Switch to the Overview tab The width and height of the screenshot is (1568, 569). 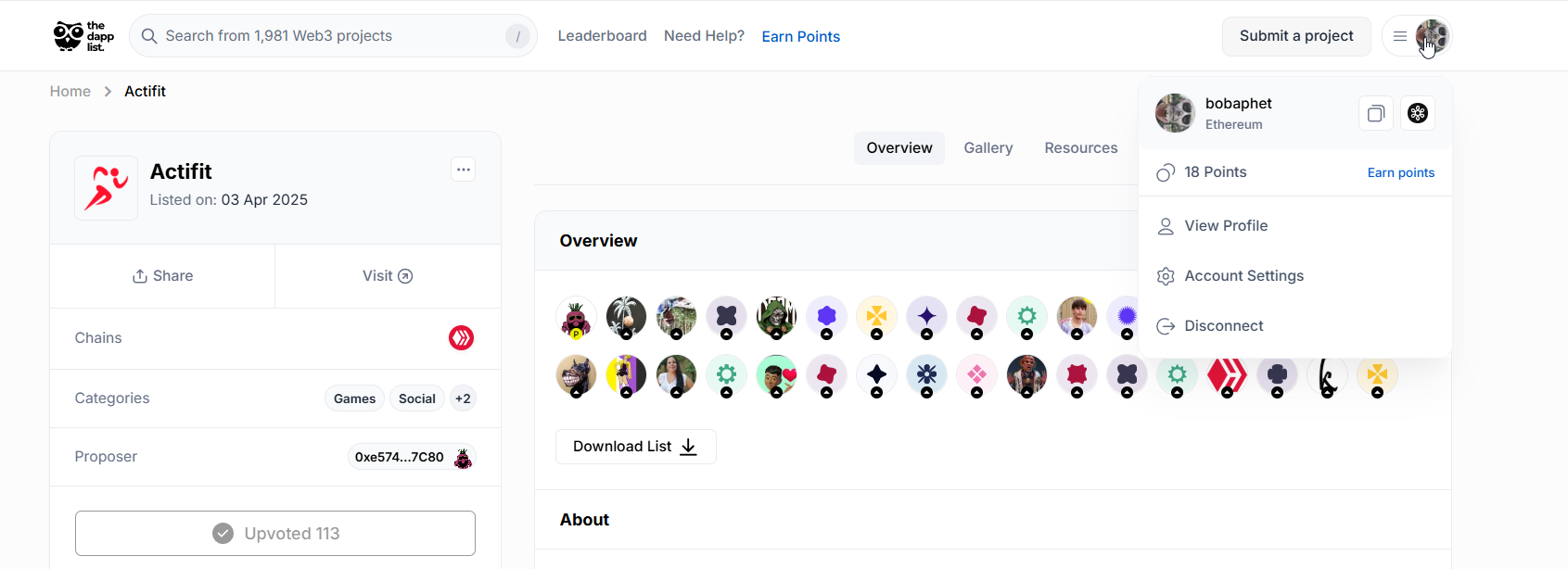(899, 148)
